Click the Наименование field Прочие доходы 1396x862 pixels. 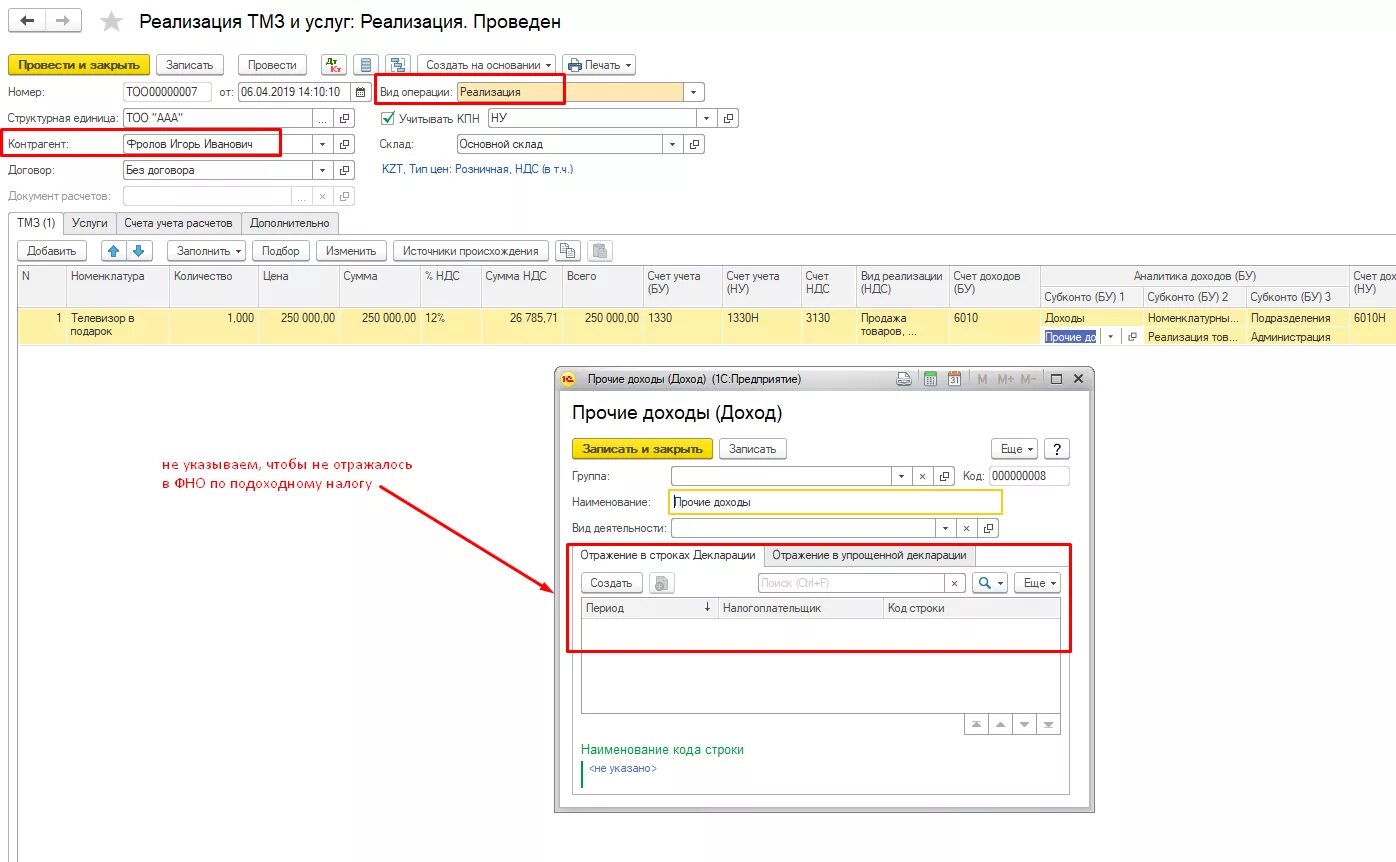tap(835, 502)
